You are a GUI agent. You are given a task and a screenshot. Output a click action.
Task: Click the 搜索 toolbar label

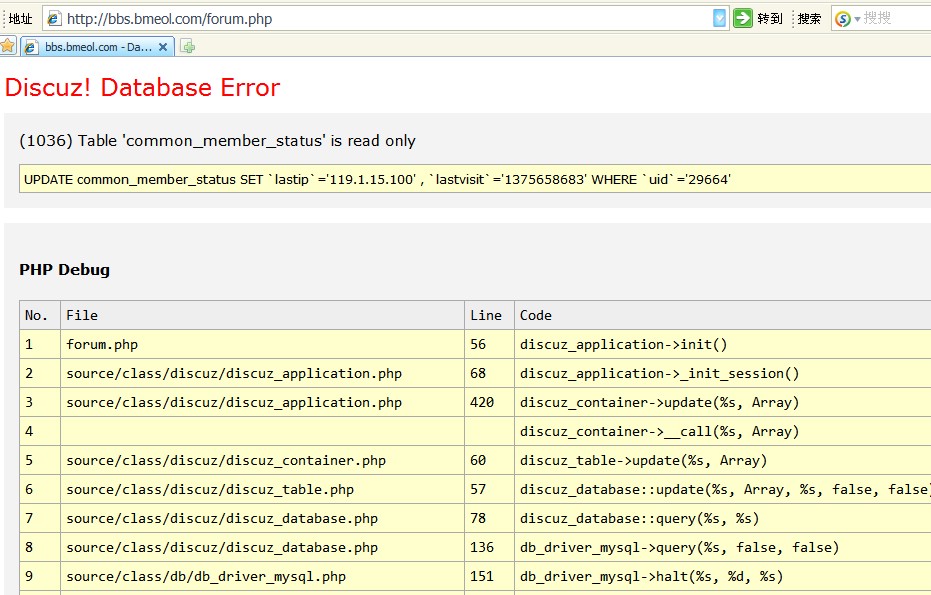tap(809, 19)
